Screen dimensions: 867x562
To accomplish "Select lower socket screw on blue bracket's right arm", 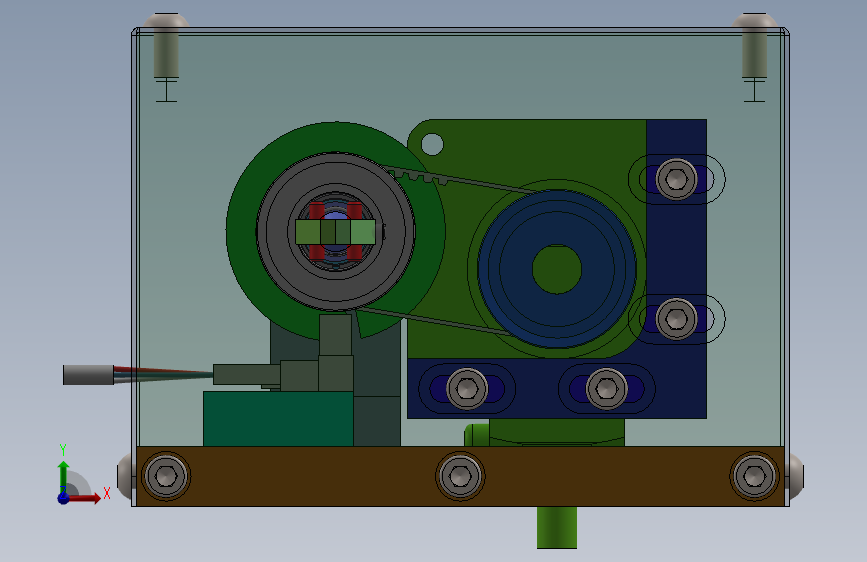I will coord(676,319).
